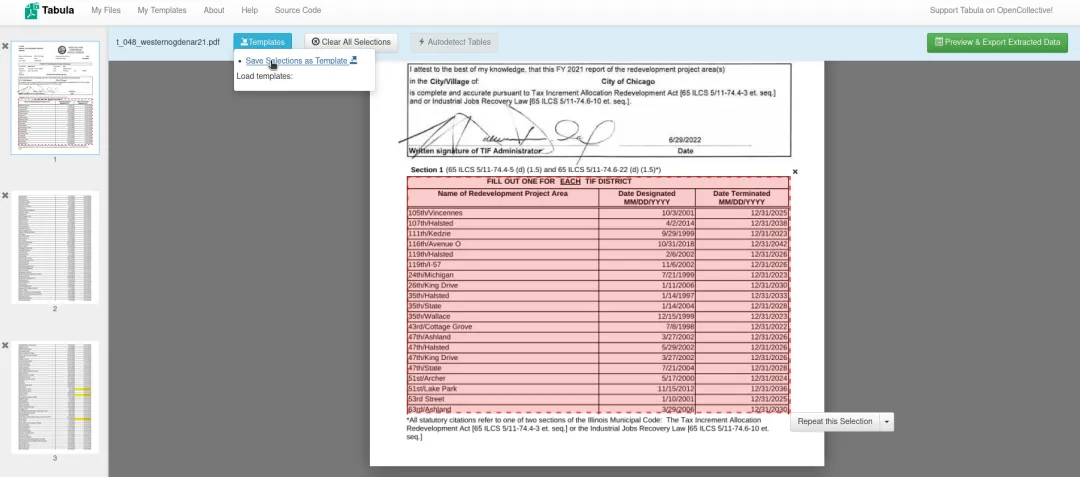Click the 105th/Vincennes row name
Screen dimensions: 1080x477
(x=435, y=213)
